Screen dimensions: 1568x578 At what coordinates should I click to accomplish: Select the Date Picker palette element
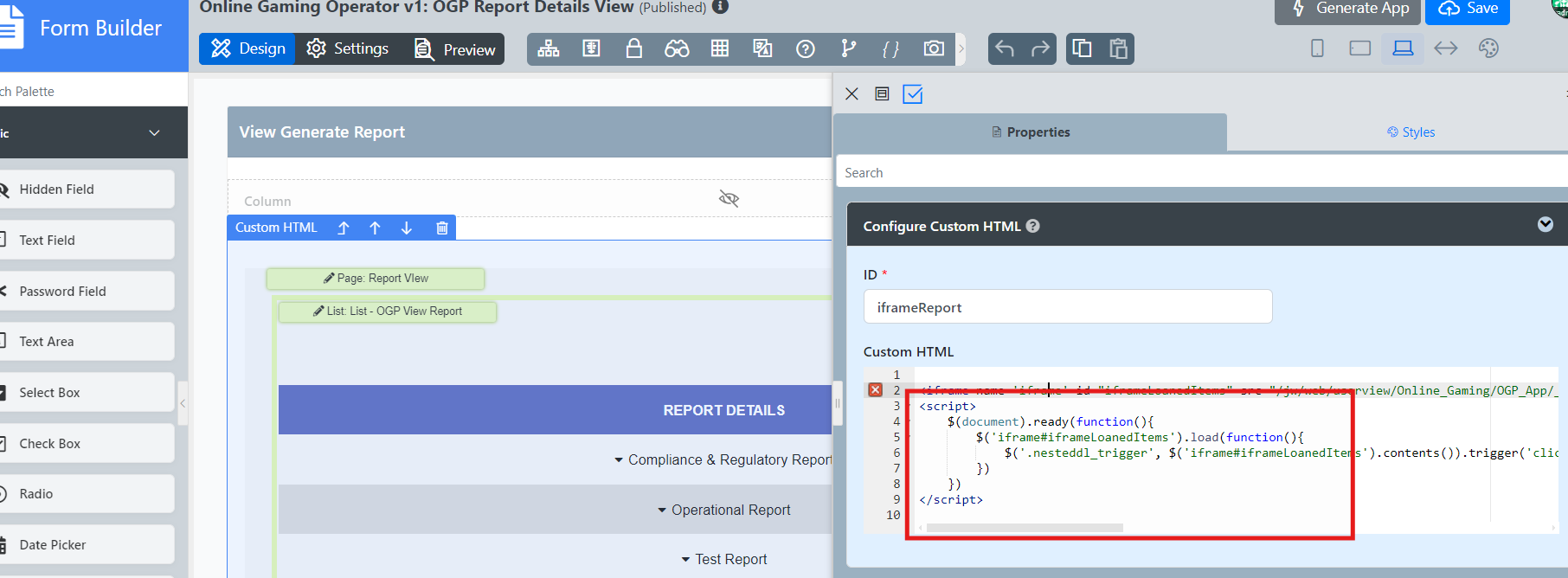[x=87, y=544]
